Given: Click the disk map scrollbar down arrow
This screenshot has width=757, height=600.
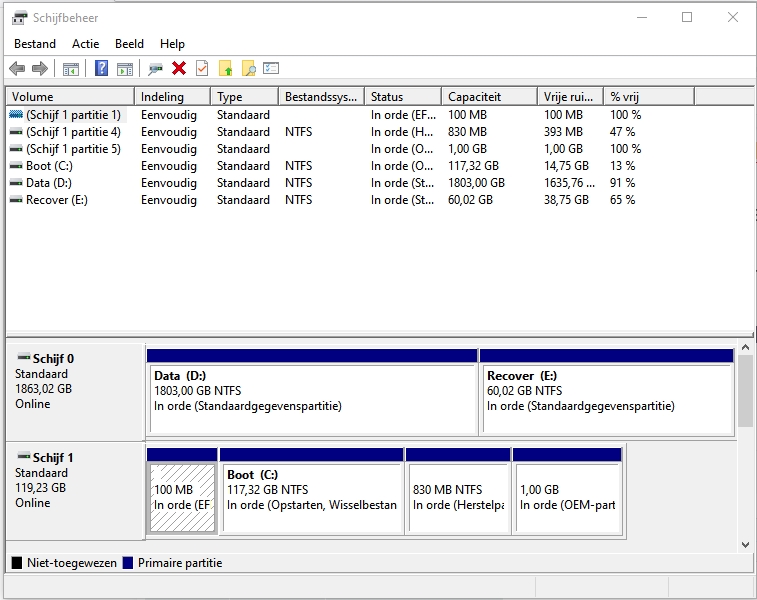Looking at the screenshot, I should point(745,544).
